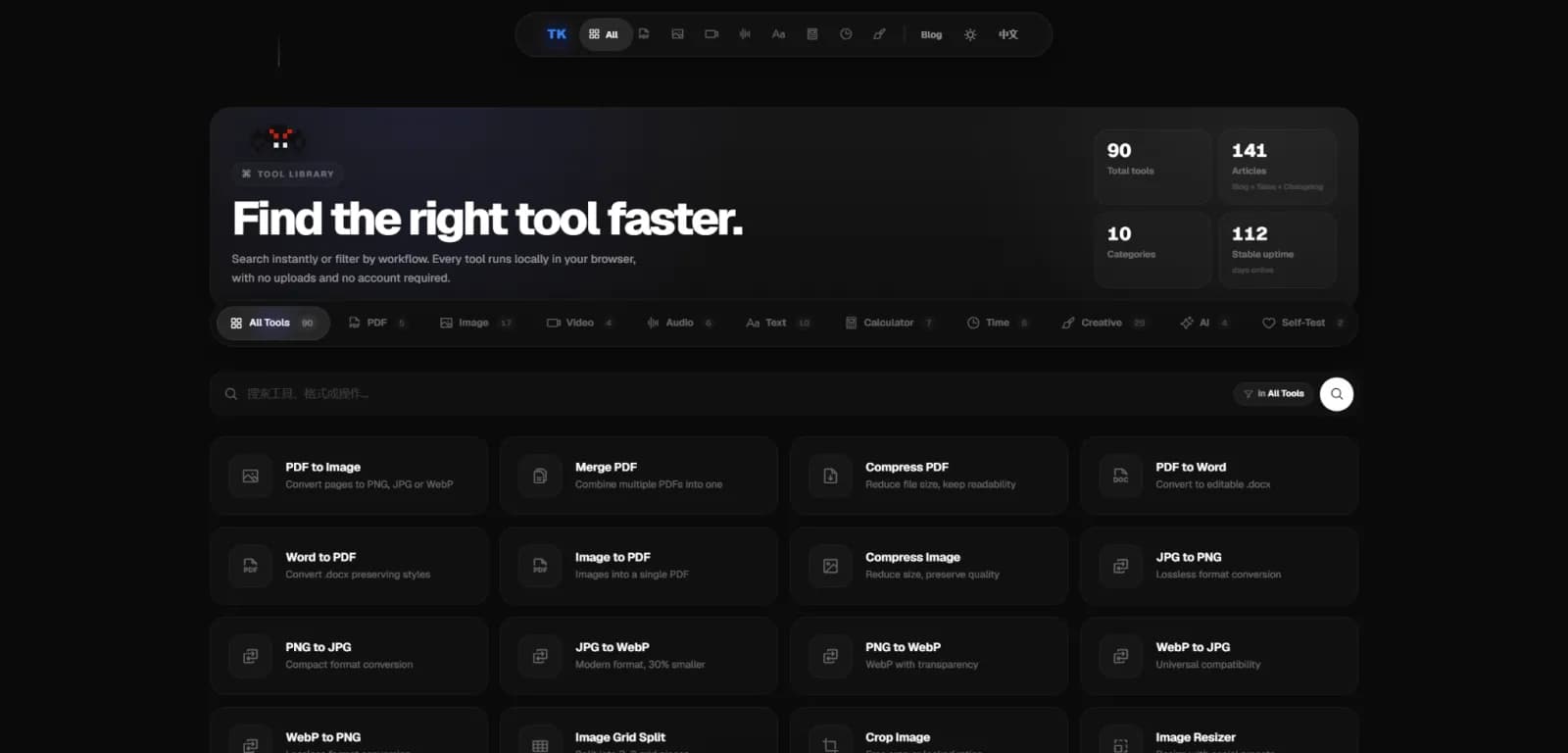Click the TK logo in top navigation
Viewport: 1568px width, 753px height.
pos(557,34)
